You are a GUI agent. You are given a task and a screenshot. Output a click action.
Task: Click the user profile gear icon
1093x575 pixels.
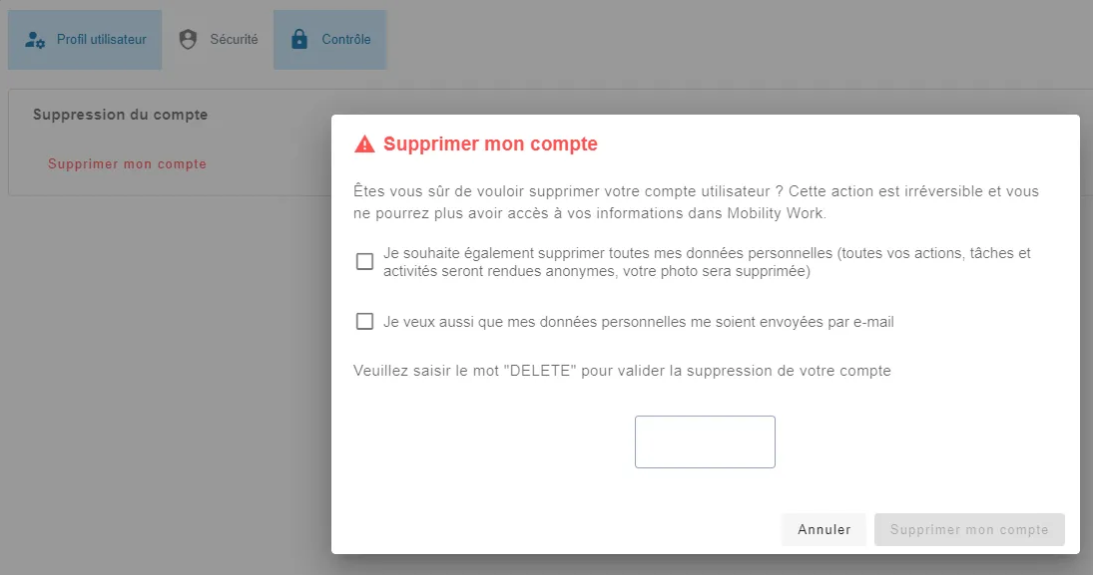click(x=35, y=40)
